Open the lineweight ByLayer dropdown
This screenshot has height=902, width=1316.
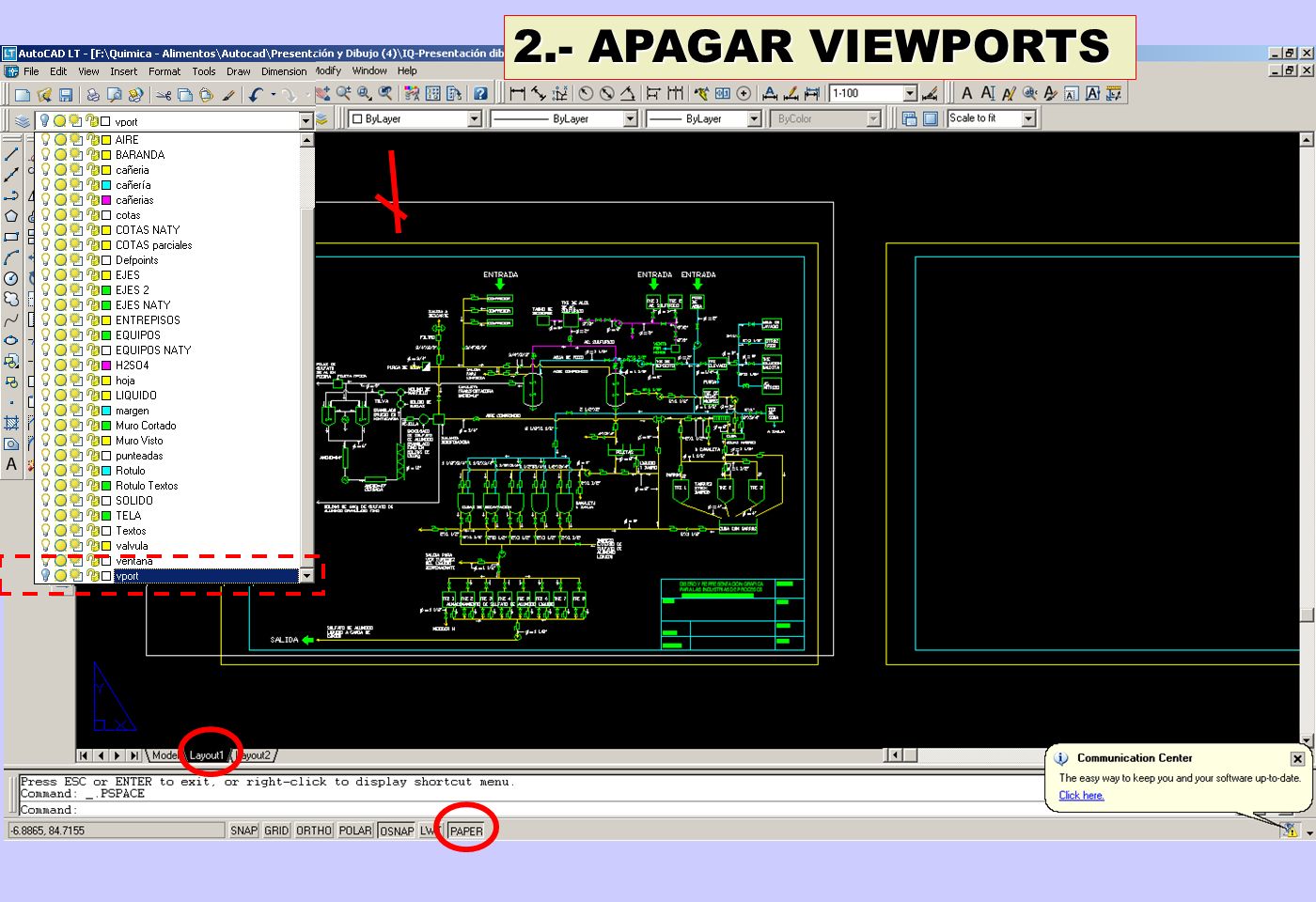click(754, 118)
